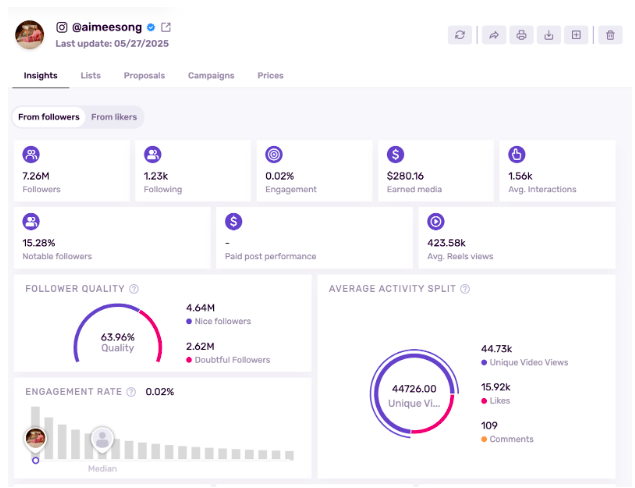Click the Engagement Rate info icon

[131, 392]
